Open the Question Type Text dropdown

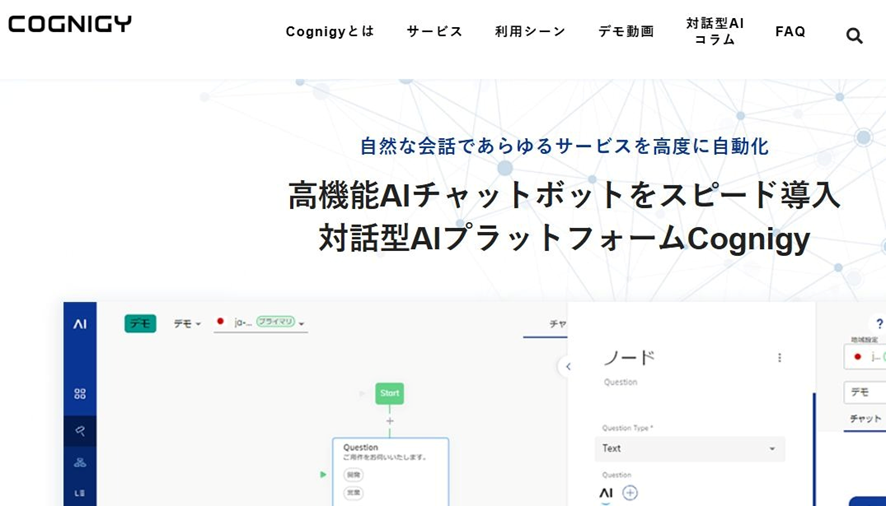point(689,449)
